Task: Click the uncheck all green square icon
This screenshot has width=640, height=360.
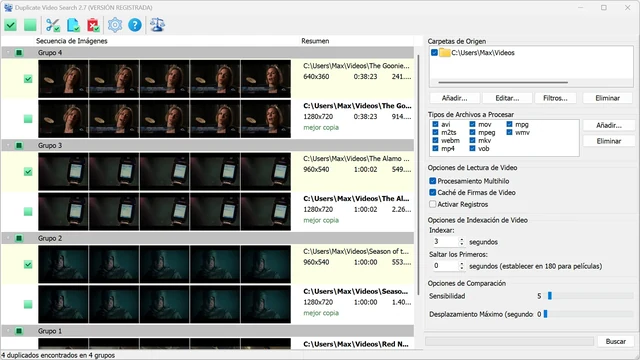Action: 30,25
